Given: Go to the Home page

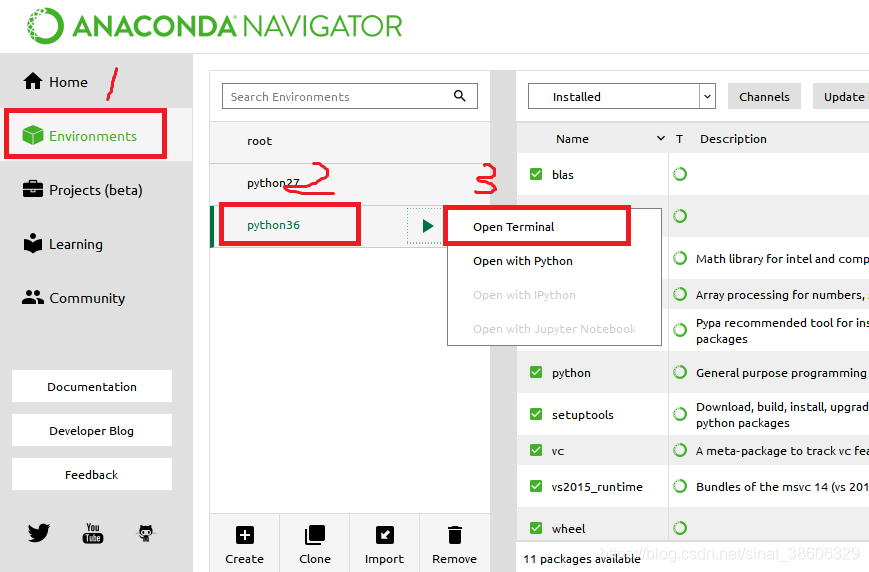Looking at the screenshot, I should tap(55, 82).
